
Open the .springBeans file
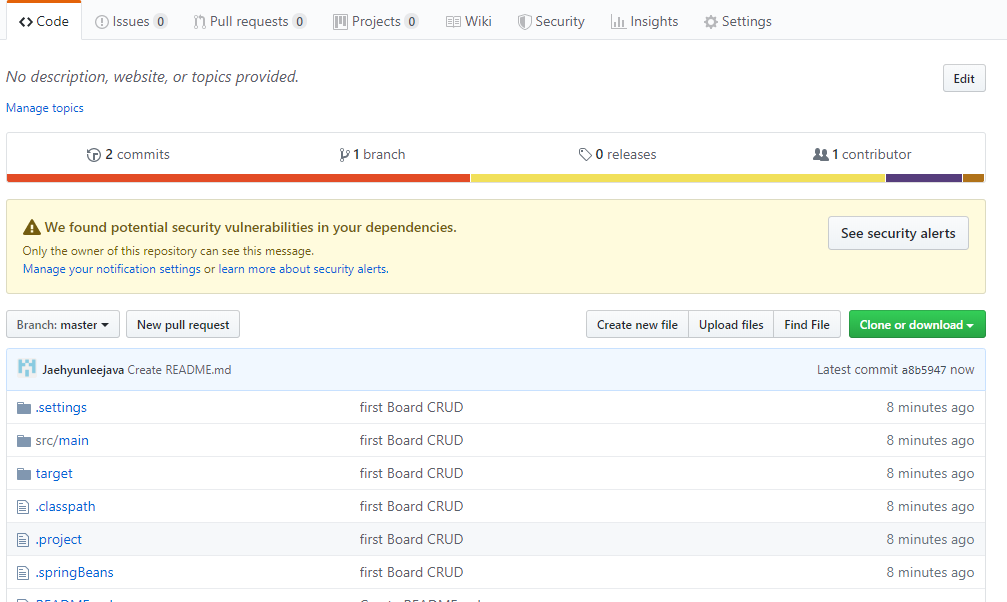pos(74,572)
